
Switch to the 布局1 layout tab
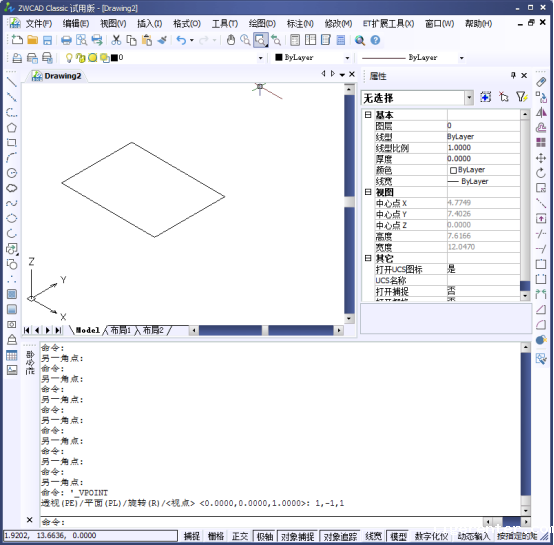click(x=120, y=330)
